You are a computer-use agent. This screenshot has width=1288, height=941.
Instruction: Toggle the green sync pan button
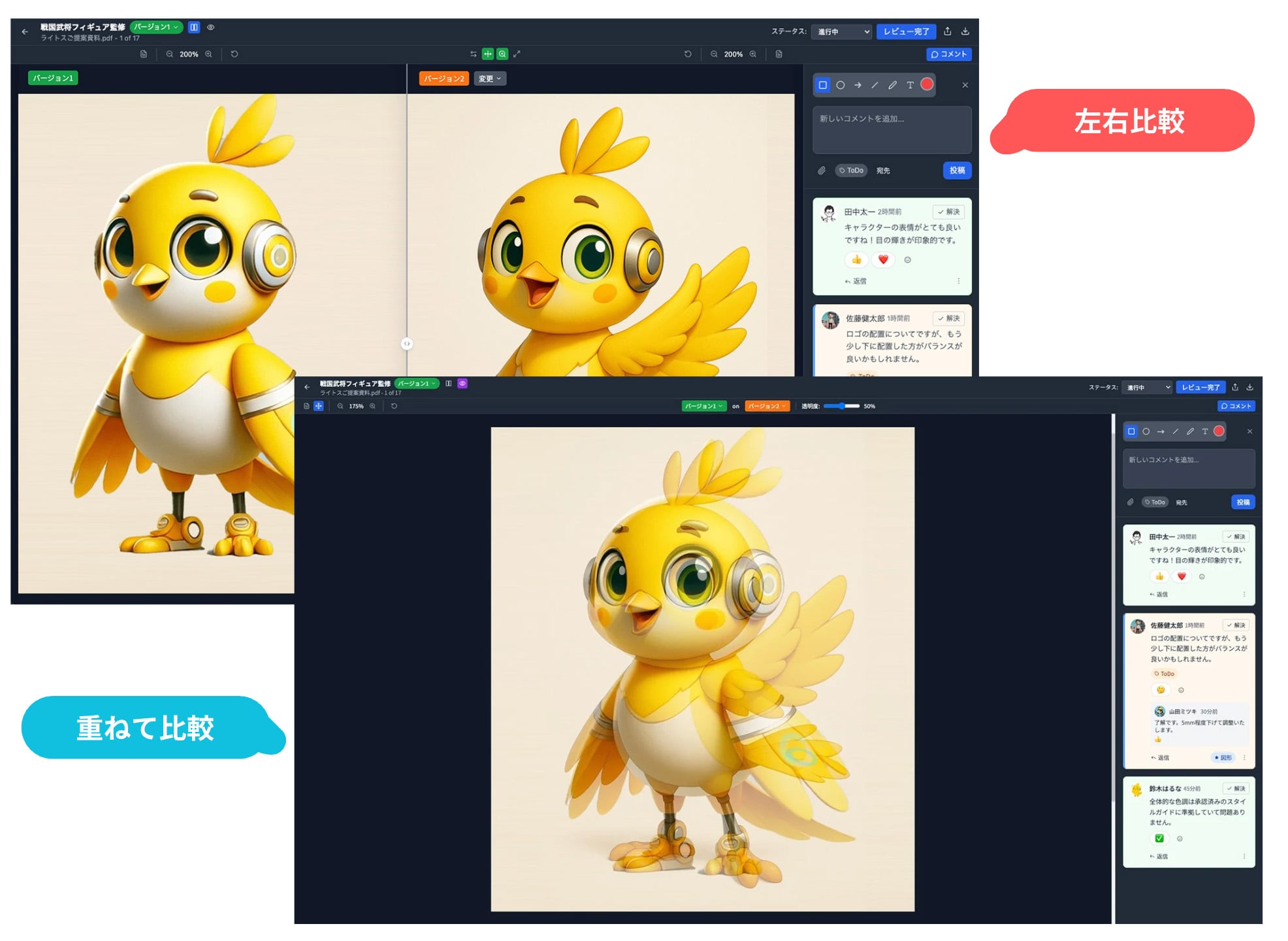pos(487,54)
